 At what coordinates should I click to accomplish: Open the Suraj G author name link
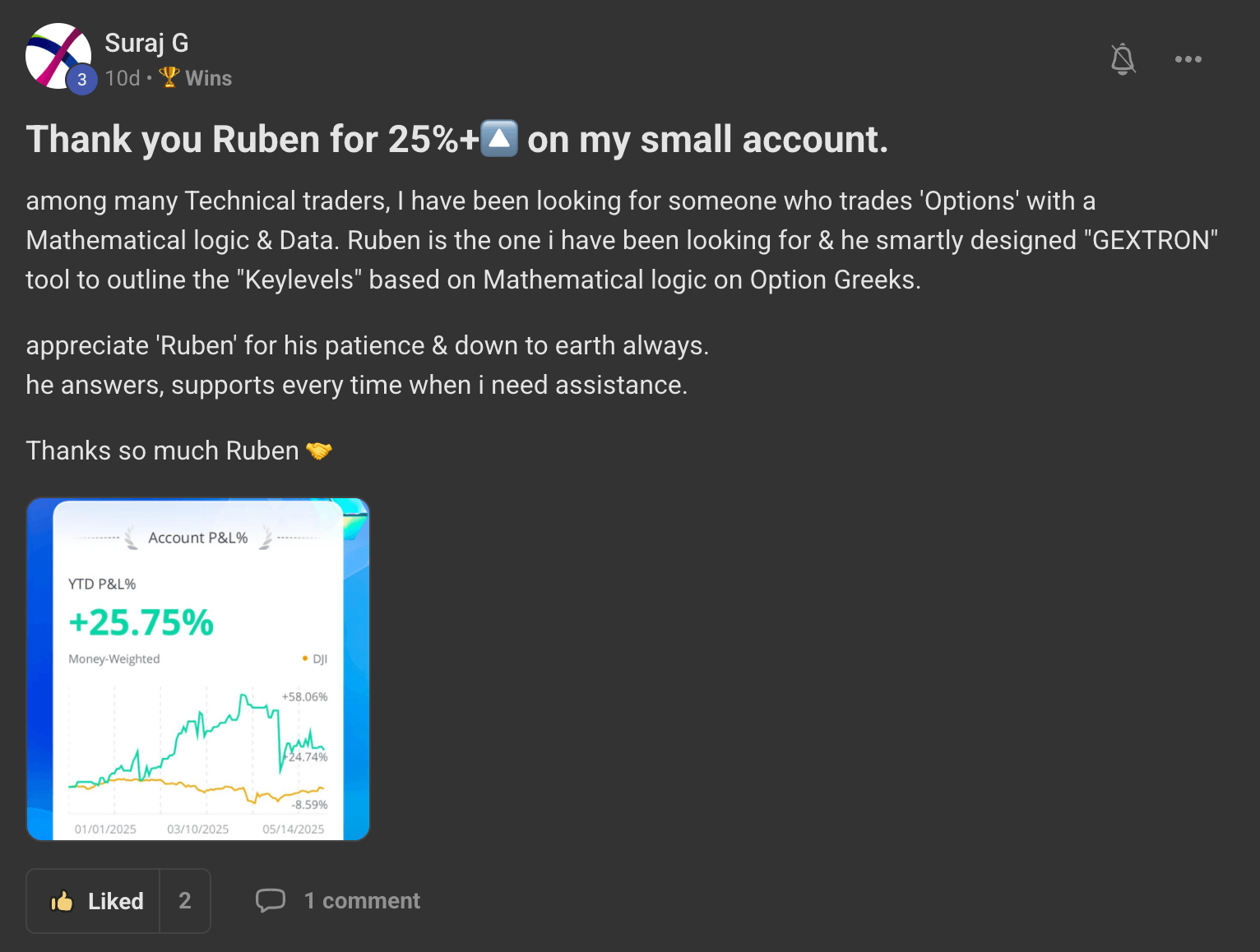146,43
